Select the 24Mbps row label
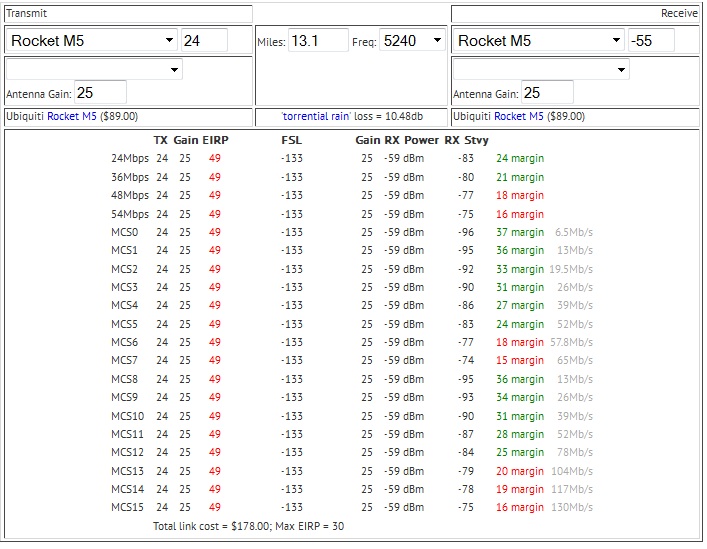 (x=130, y=158)
